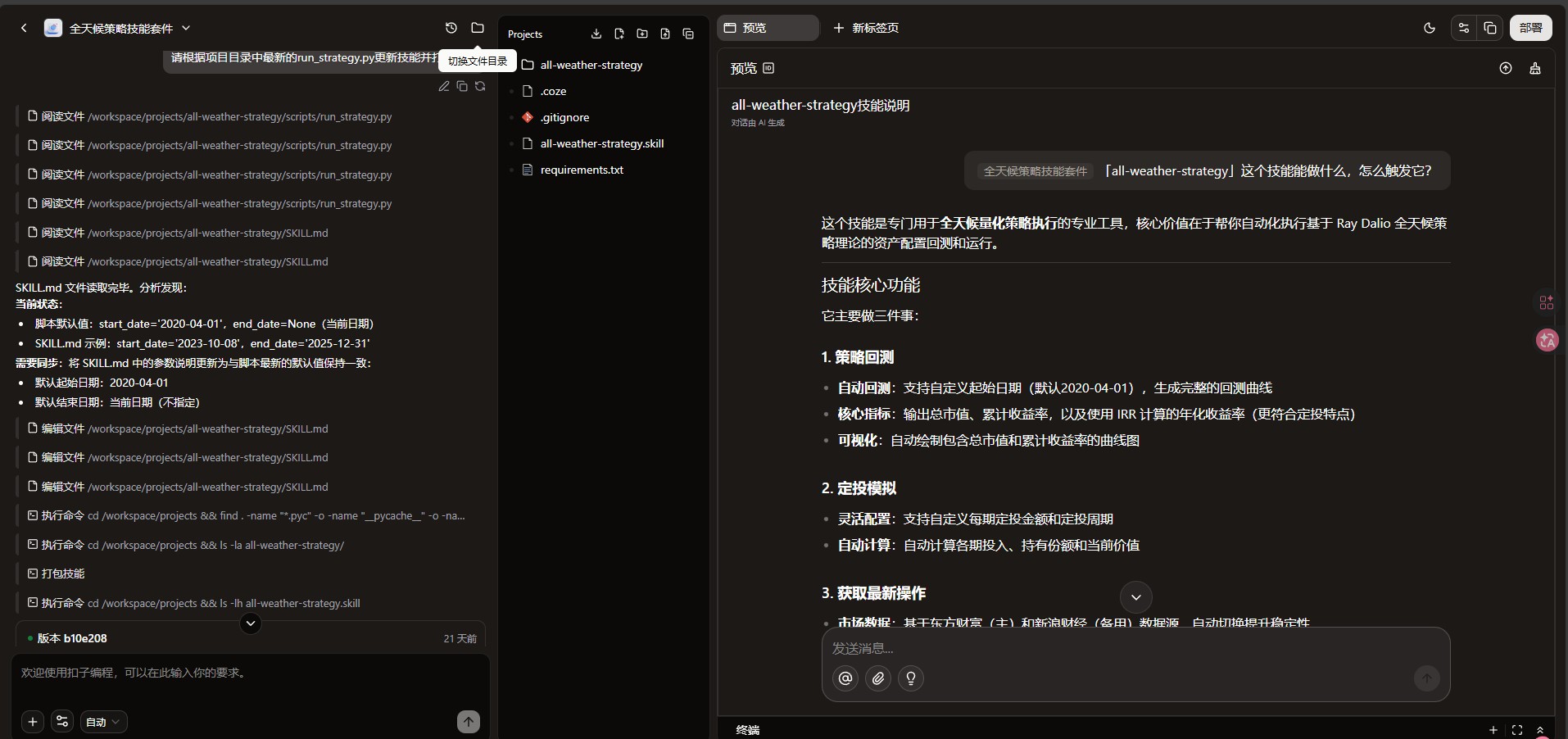Click the history restore icon next to folder icon
Image resolution: width=1568 pixels, height=739 pixels.
pos(451,28)
